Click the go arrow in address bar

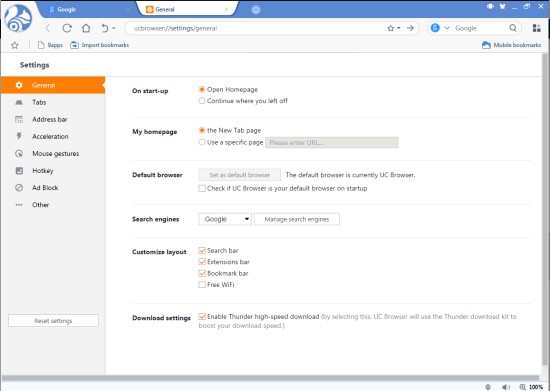coord(410,28)
